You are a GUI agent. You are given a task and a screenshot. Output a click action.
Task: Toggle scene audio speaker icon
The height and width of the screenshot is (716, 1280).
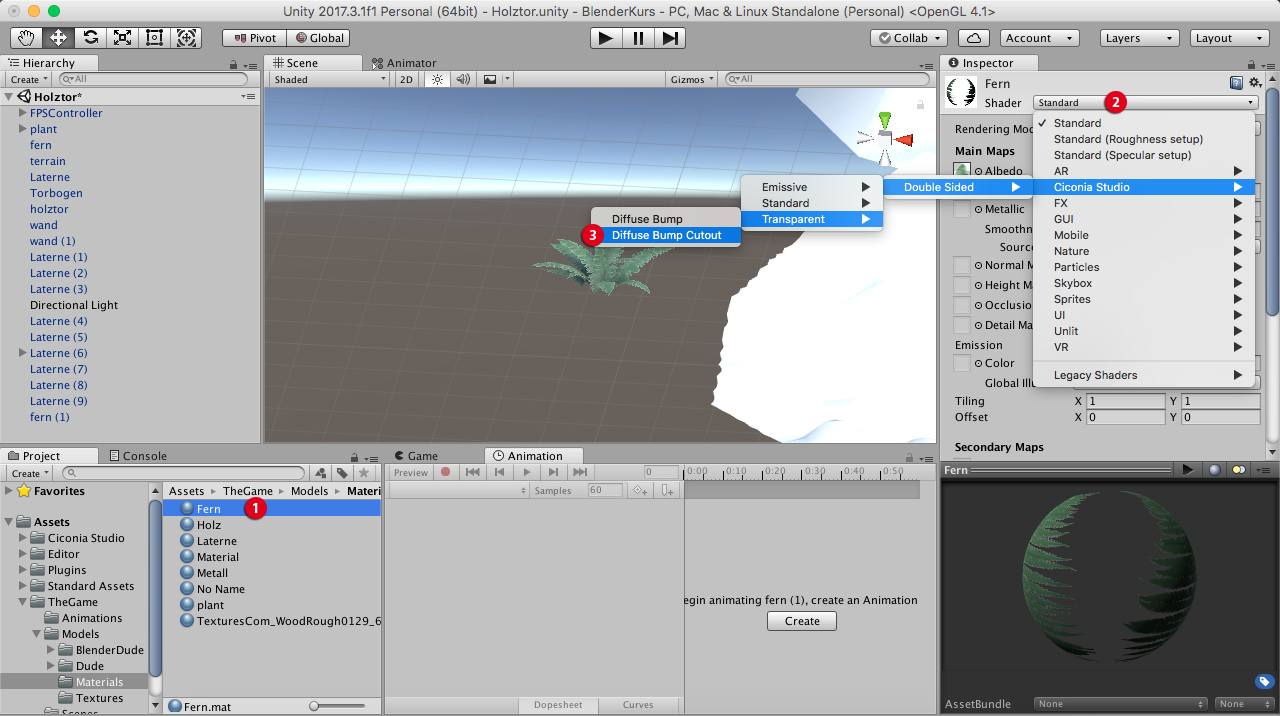(x=463, y=79)
